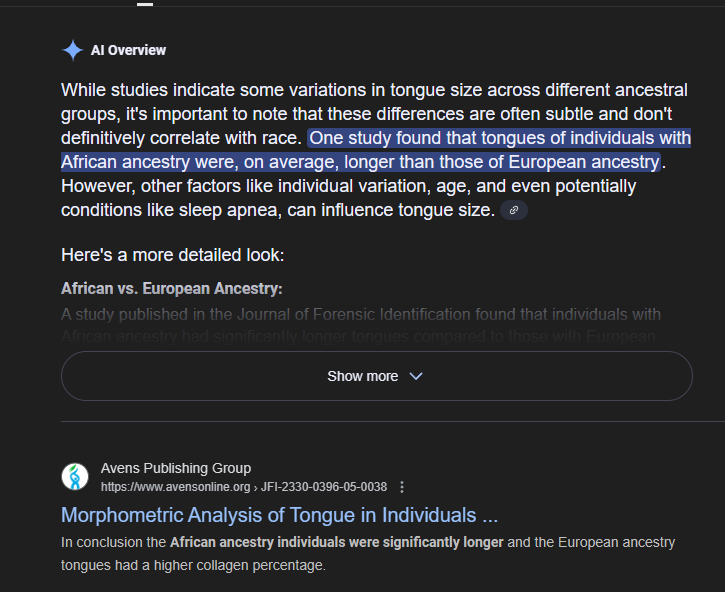Click the bold snippet text 'African ancestry individuals were significantly longer'

tap(337, 543)
